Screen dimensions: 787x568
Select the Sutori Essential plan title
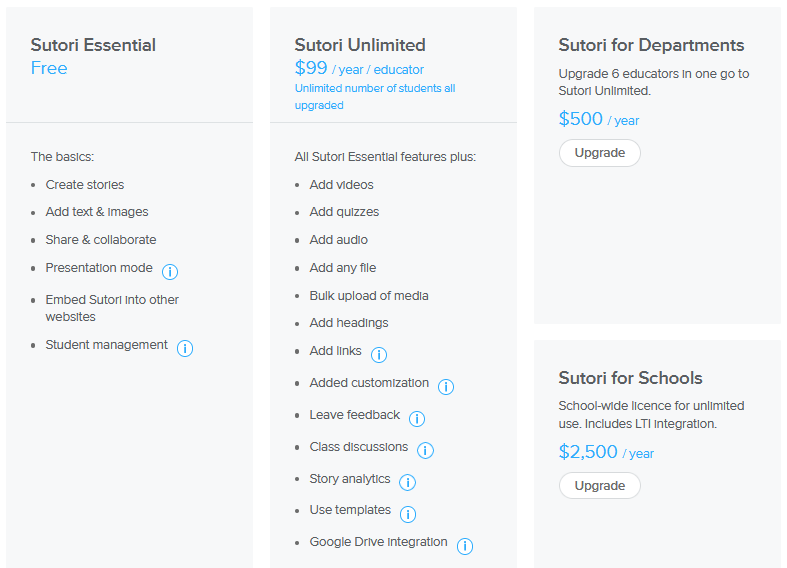pyautogui.click(x=93, y=45)
